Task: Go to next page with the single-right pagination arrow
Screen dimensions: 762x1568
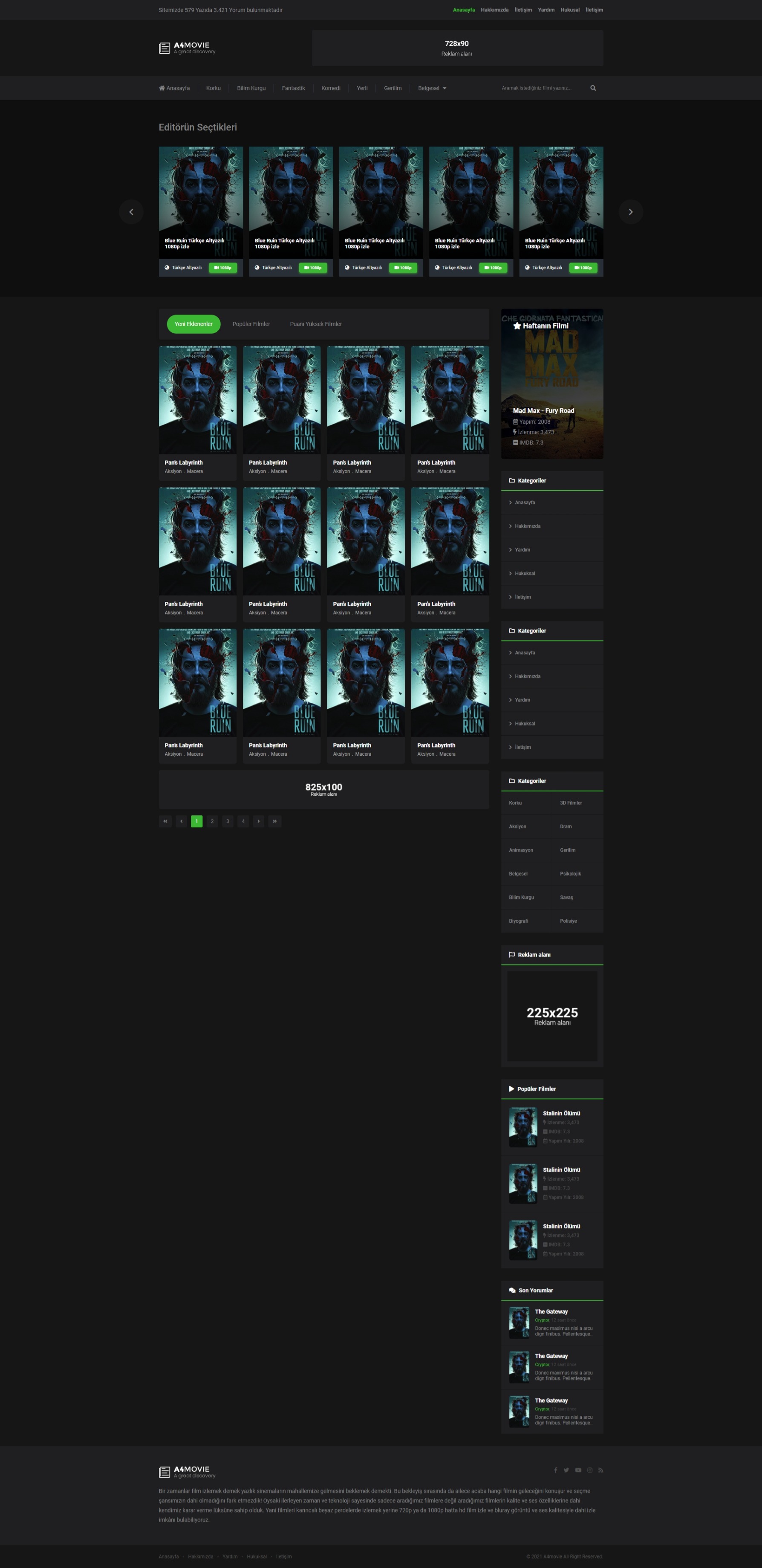Action: pyautogui.click(x=259, y=821)
